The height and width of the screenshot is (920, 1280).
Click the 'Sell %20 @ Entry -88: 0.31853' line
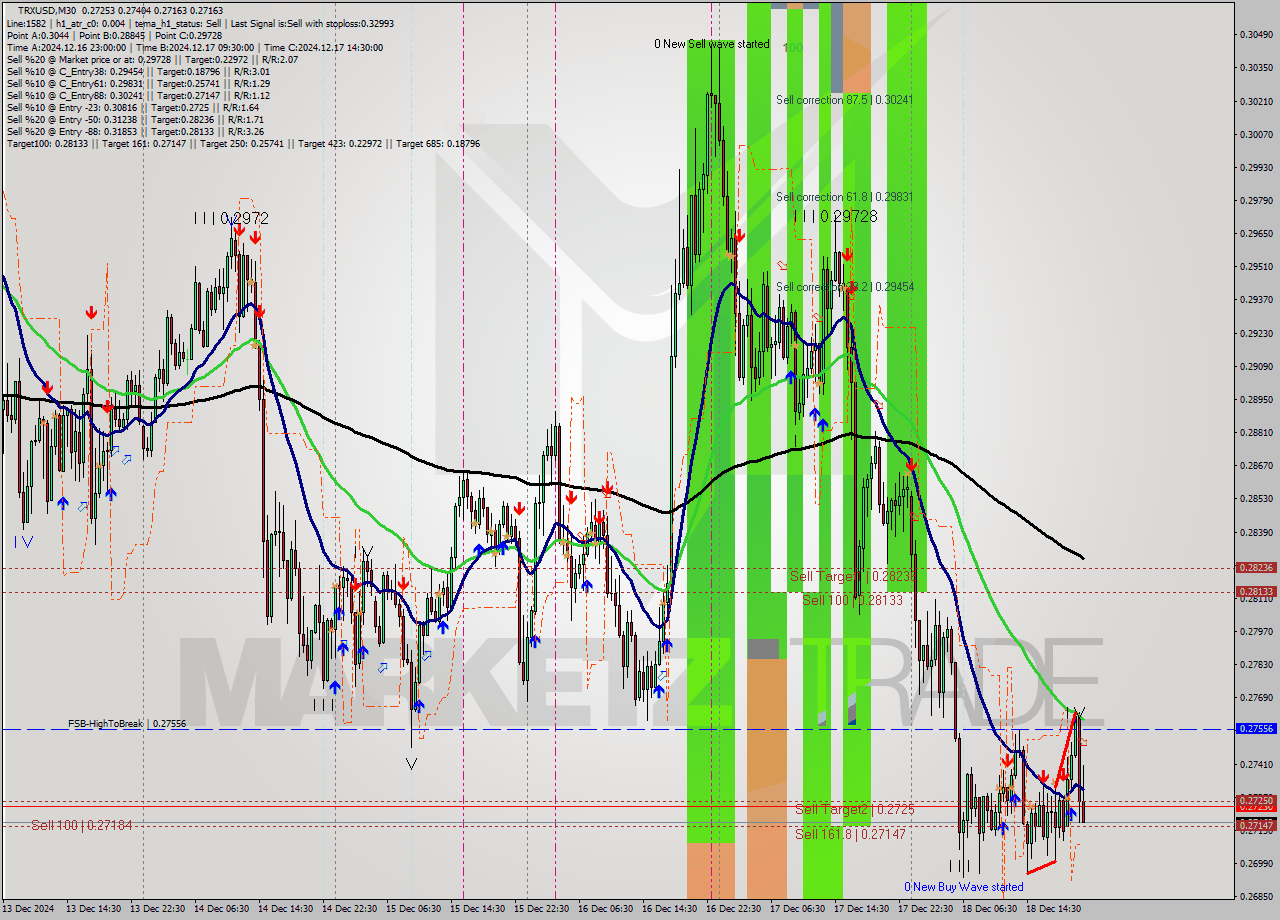(x=136, y=131)
